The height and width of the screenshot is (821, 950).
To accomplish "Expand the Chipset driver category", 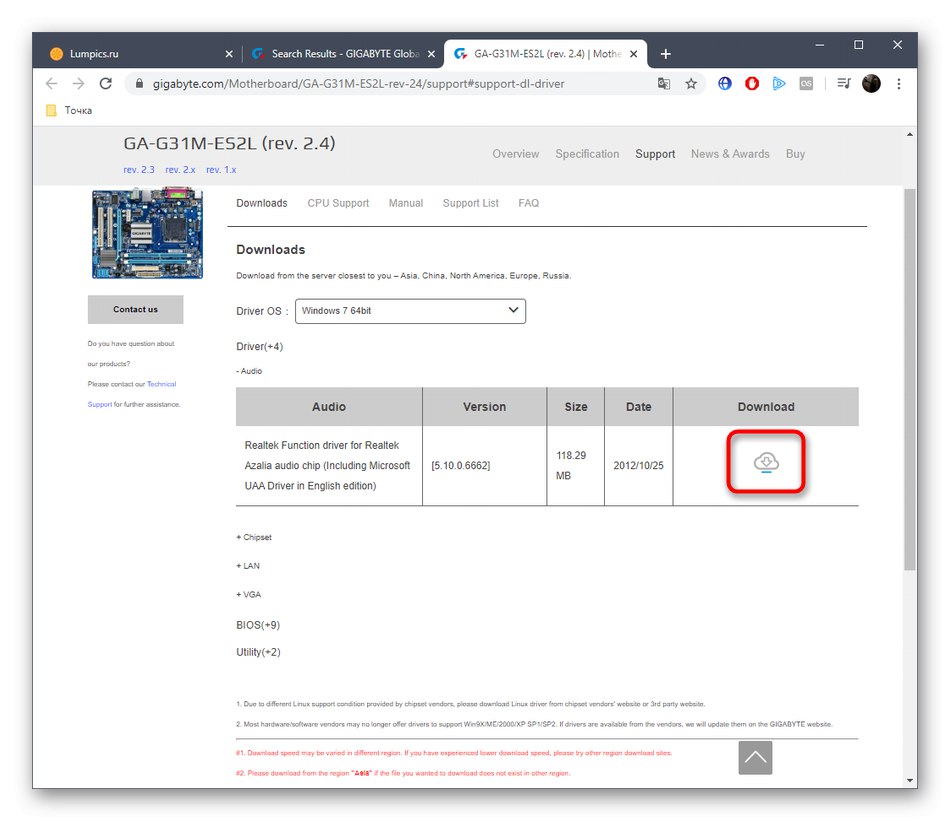I will click(254, 537).
